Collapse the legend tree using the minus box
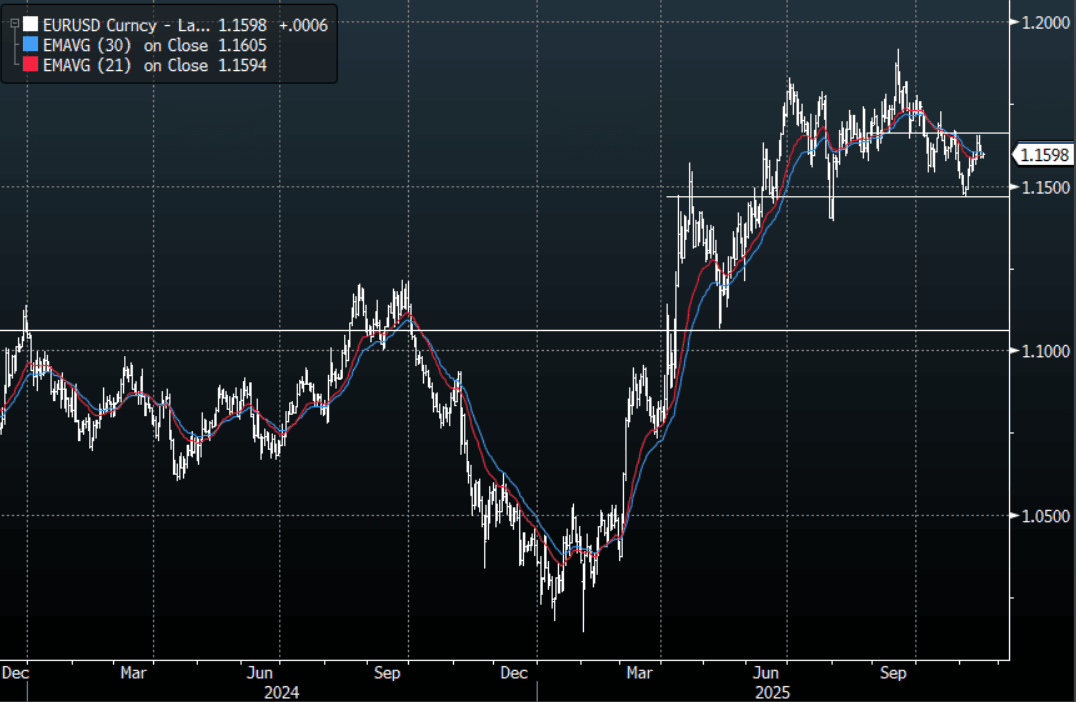1076x702 pixels. click(14, 24)
